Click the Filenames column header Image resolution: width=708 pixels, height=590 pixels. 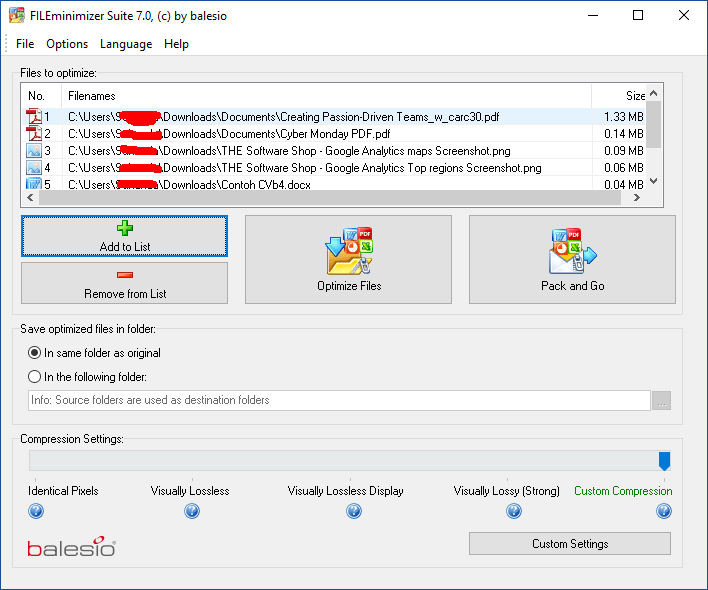pyautogui.click(x=326, y=96)
